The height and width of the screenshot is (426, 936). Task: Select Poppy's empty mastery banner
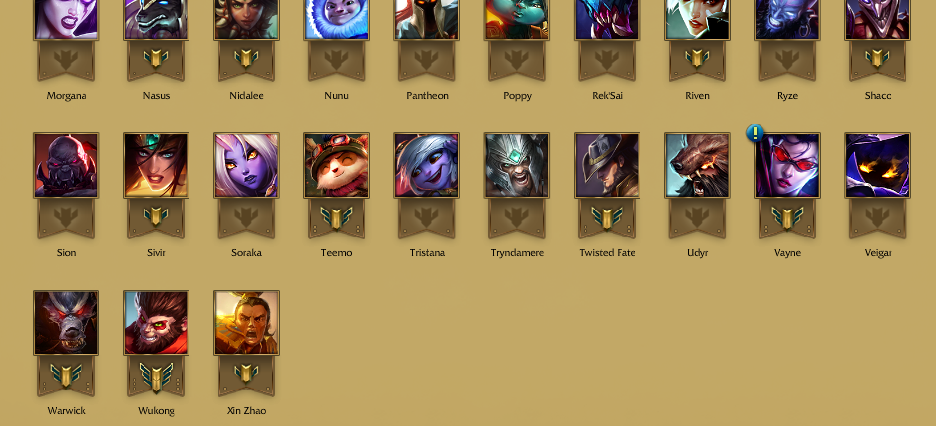click(516, 61)
